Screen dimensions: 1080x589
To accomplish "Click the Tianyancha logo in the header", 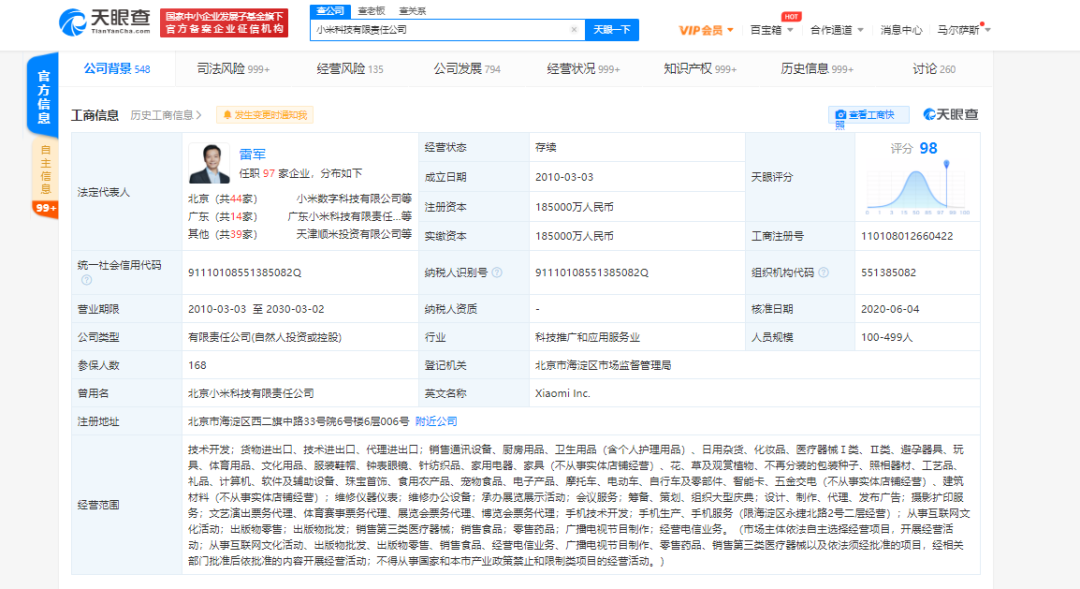I will (105, 23).
